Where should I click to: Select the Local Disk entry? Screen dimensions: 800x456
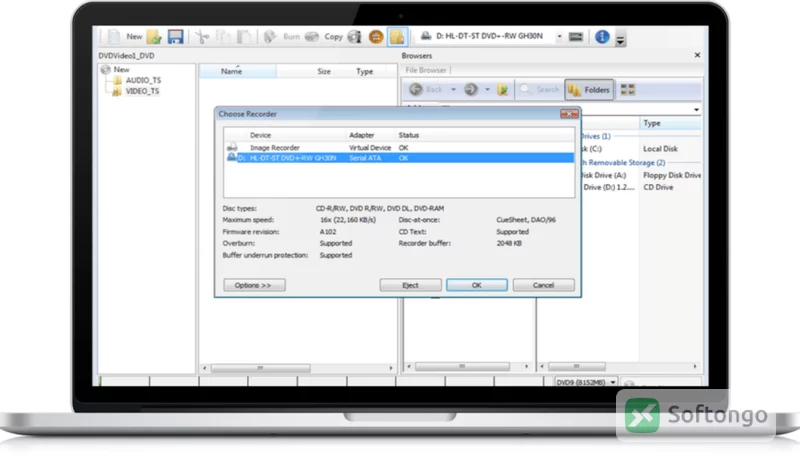pyautogui.click(x=660, y=149)
